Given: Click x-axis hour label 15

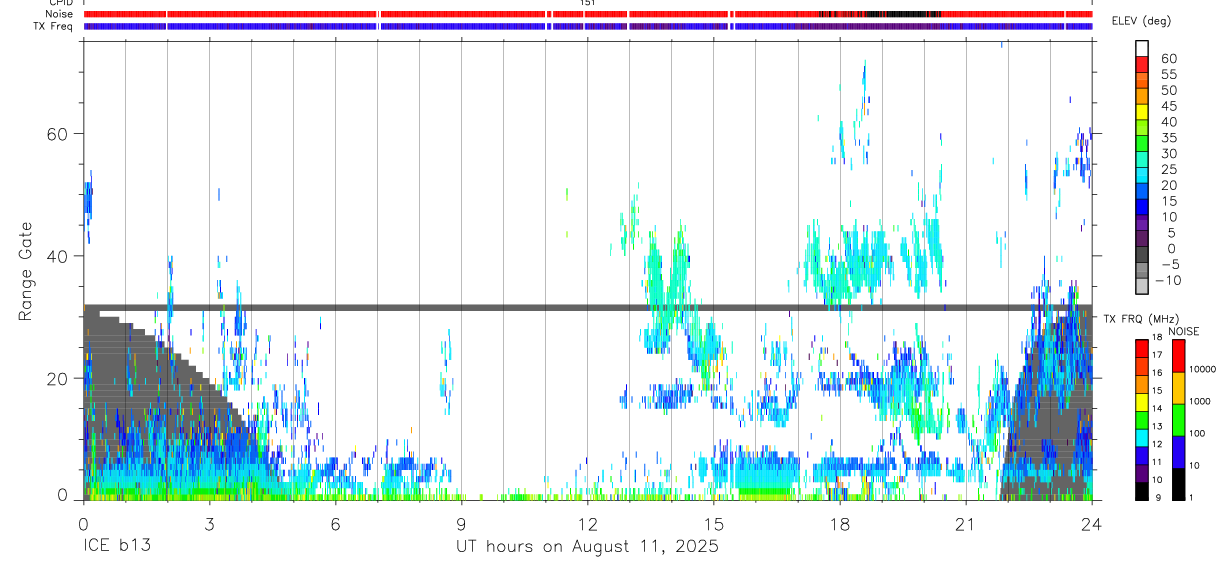Looking at the screenshot, I should tap(713, 524).
